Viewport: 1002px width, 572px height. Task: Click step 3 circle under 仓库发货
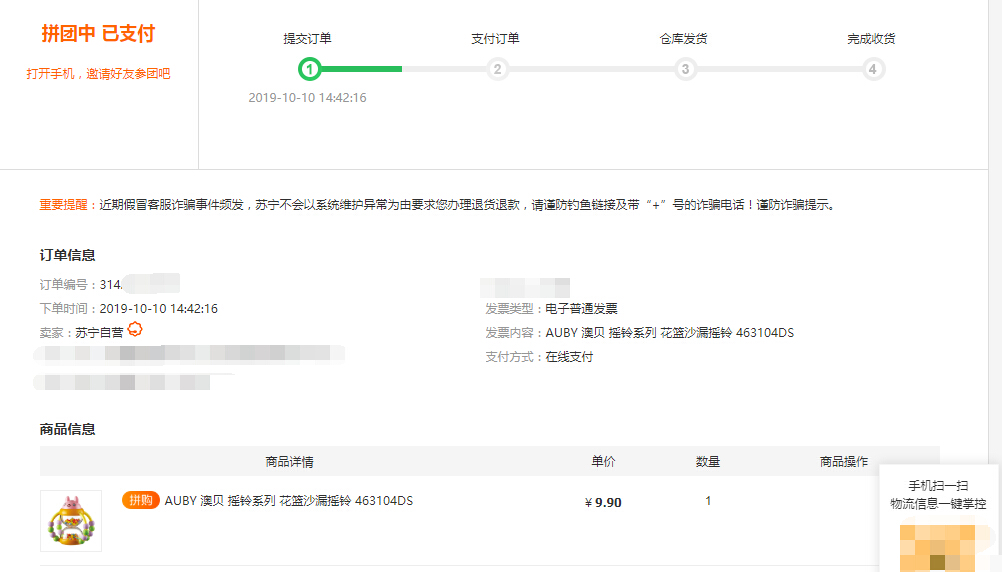pos(685,69)
